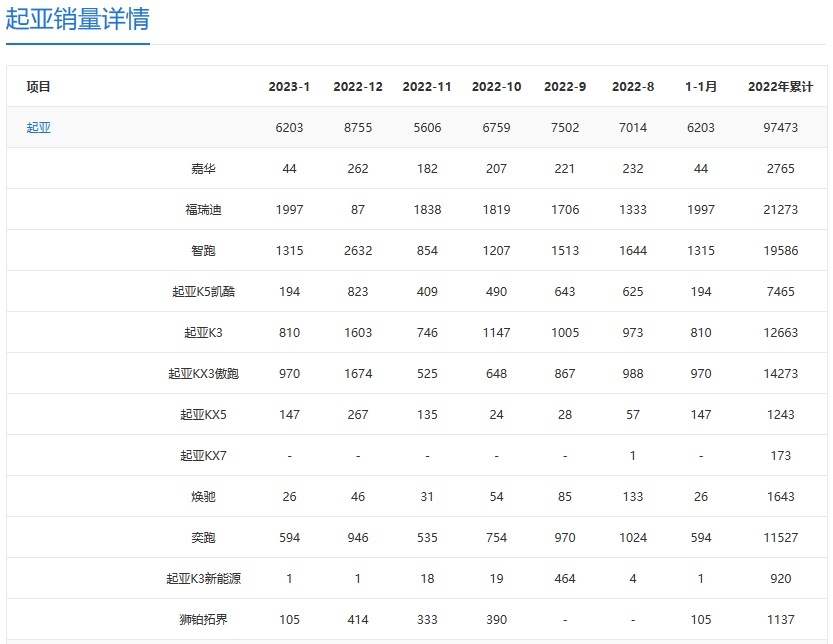Click the 奕跑 model row label

tap(203, 537)
